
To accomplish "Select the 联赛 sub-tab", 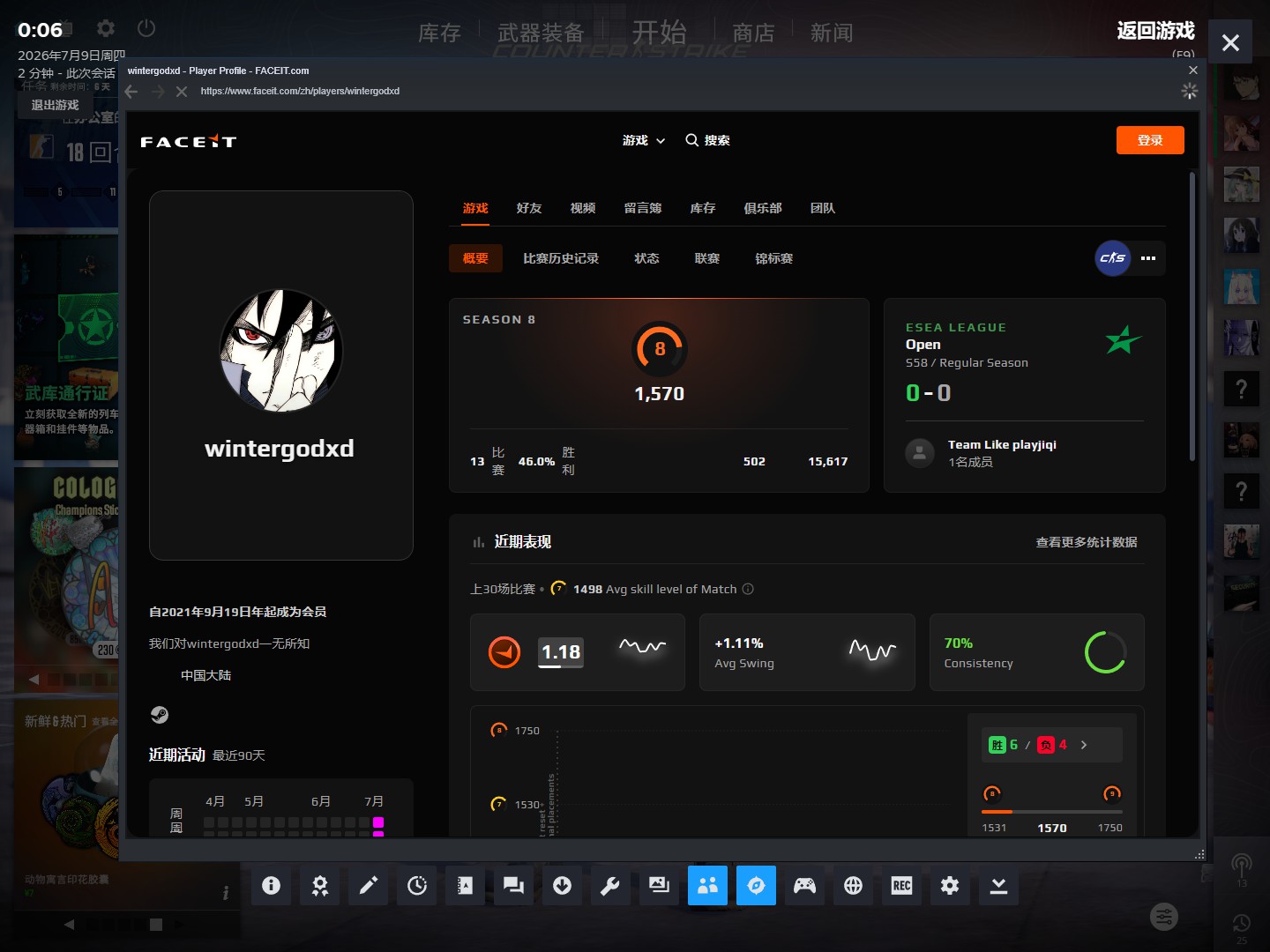I will [x=707, y=258].
